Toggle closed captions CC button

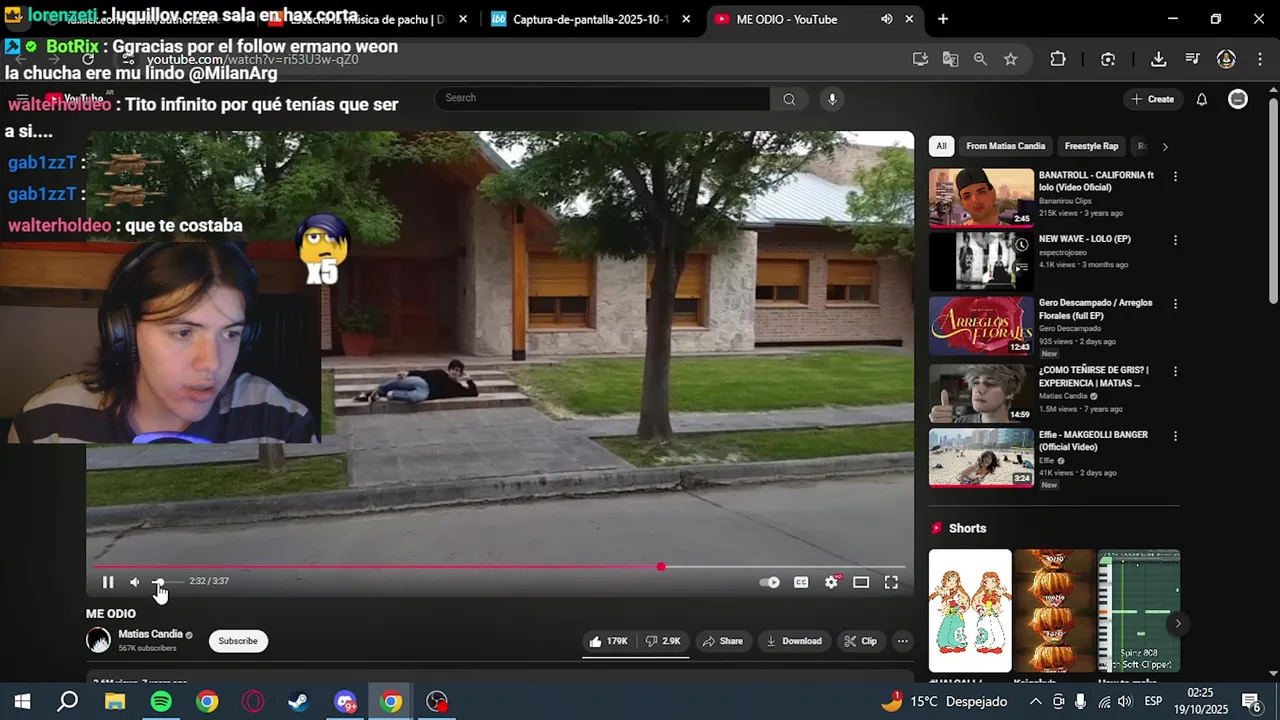[801, 582]
